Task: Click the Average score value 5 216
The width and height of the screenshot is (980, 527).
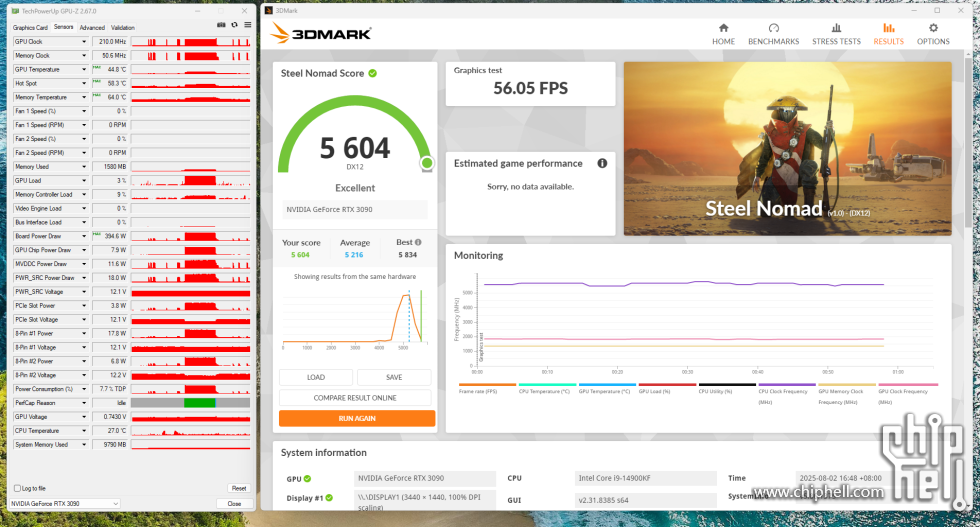Action: 354,255
